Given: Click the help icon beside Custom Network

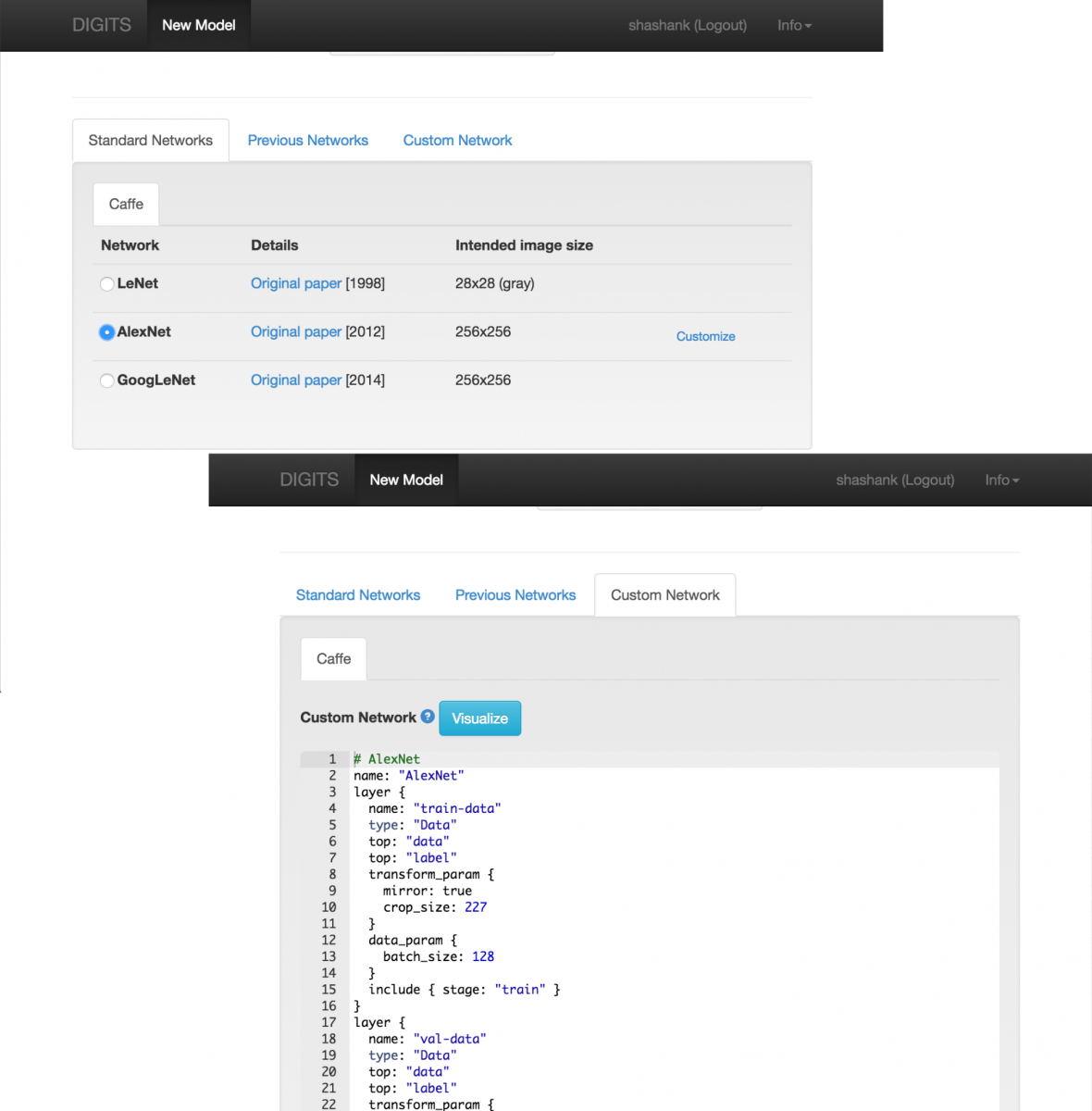Looking at the screenshot, I should point(428,716).
